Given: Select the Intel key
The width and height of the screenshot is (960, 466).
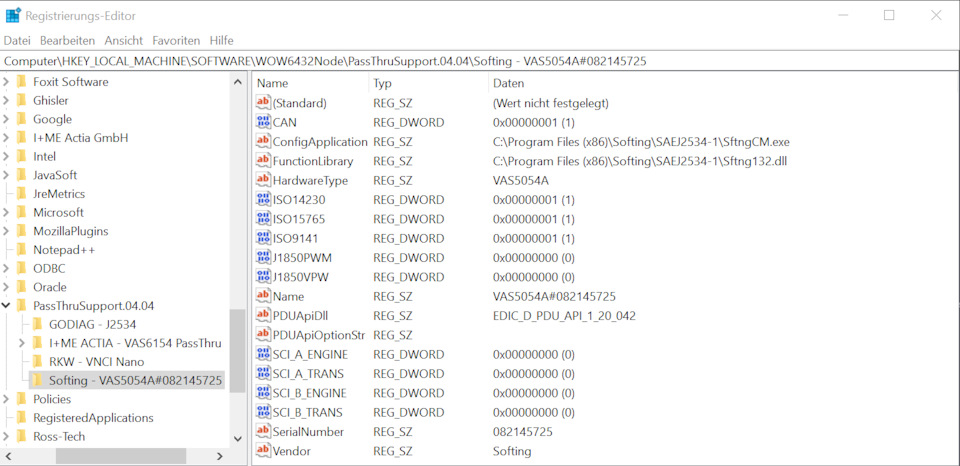Looking at the screenshot, I should (45, 156).
